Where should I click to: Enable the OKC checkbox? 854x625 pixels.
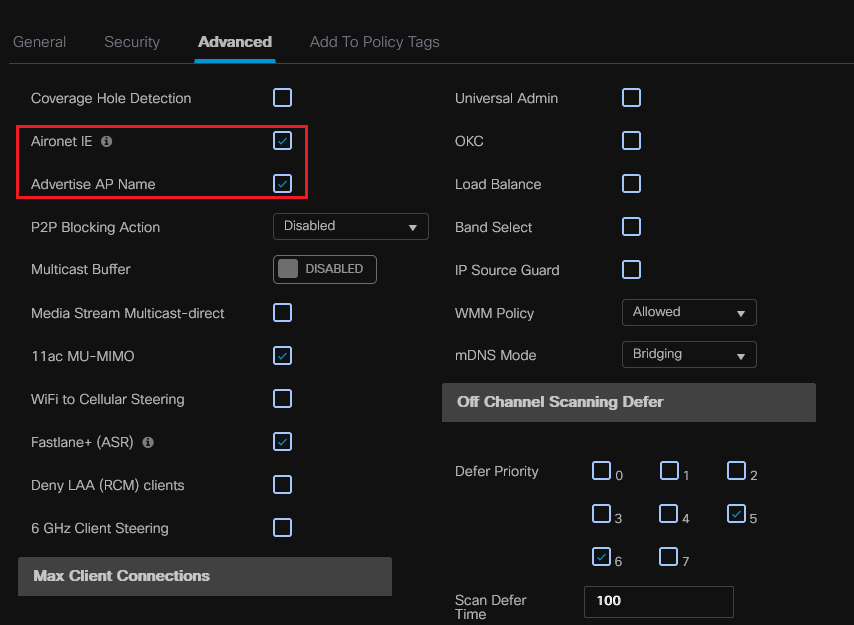(x=631, y=140)
